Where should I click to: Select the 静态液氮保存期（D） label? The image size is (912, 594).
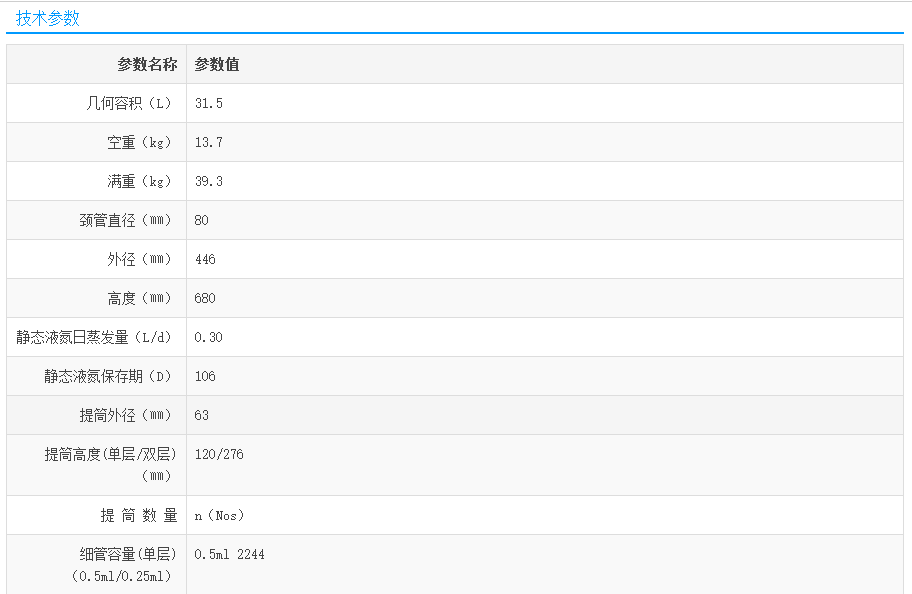[x=108, y=376]
